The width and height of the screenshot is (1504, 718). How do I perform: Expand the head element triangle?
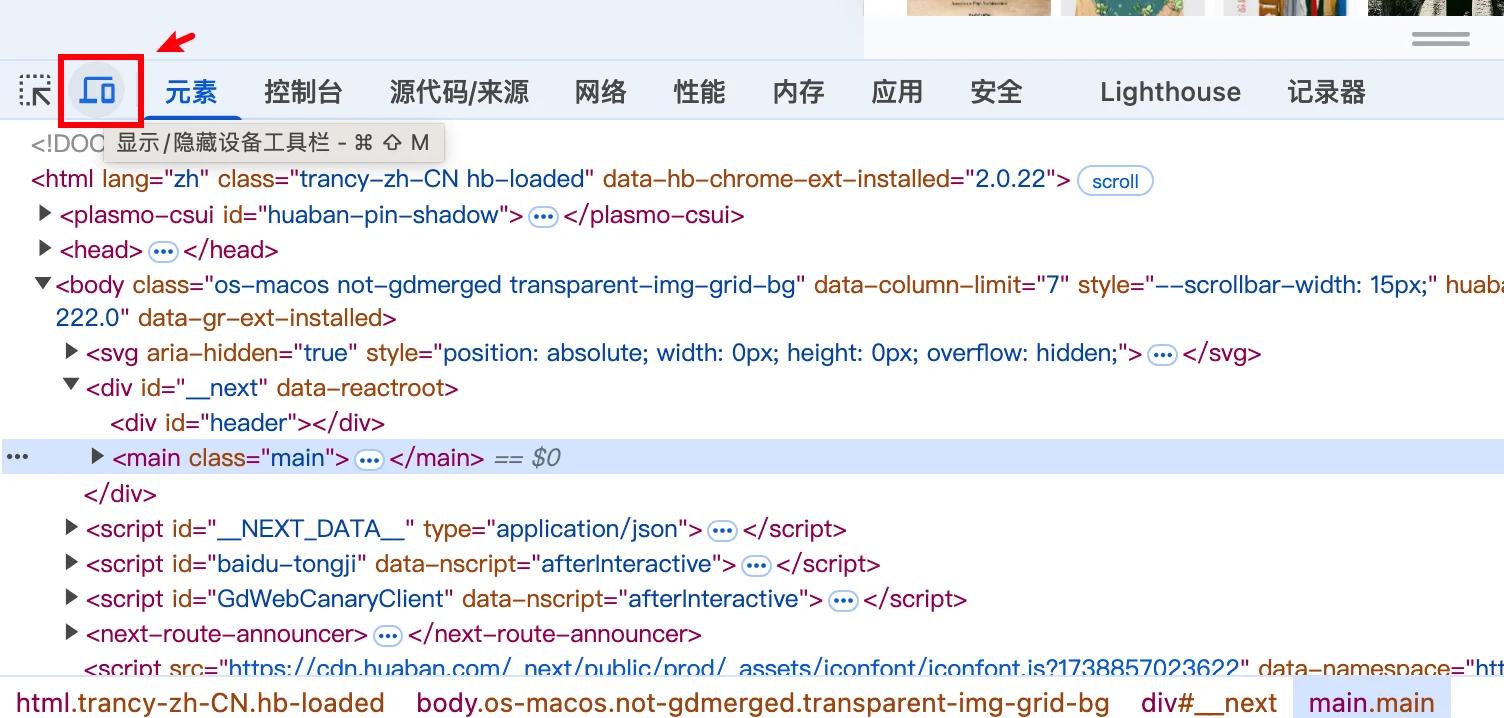44,248
